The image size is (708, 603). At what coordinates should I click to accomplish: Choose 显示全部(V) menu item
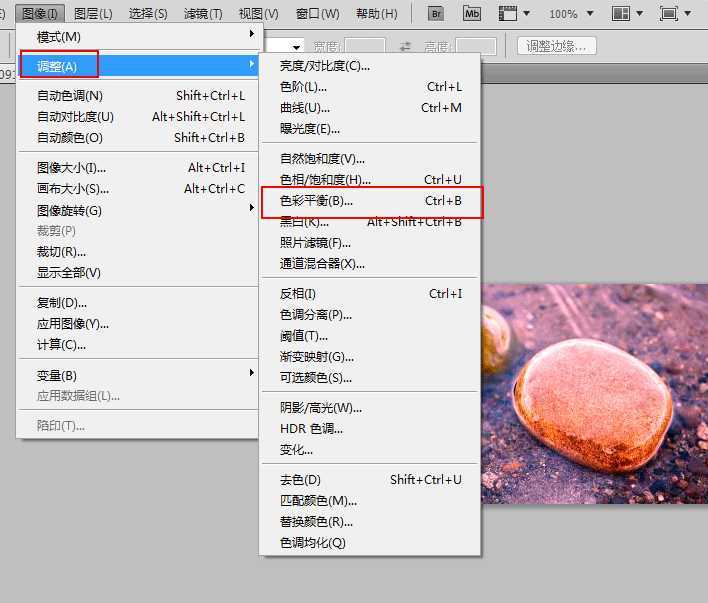point(138,272)
